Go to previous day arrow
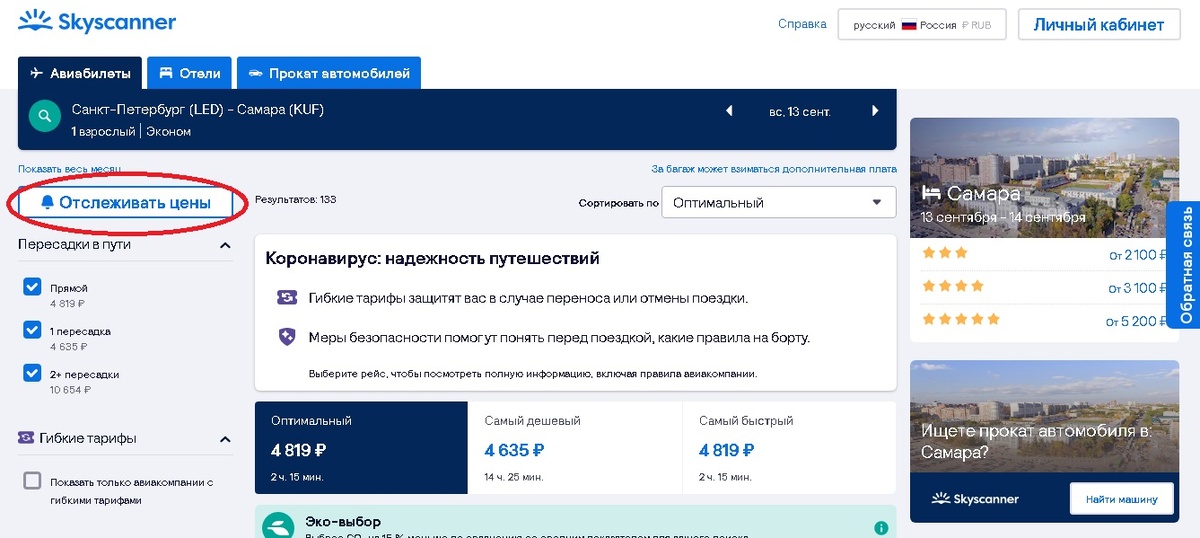The height and width of the screenshot is (538, 1200). 729,111
